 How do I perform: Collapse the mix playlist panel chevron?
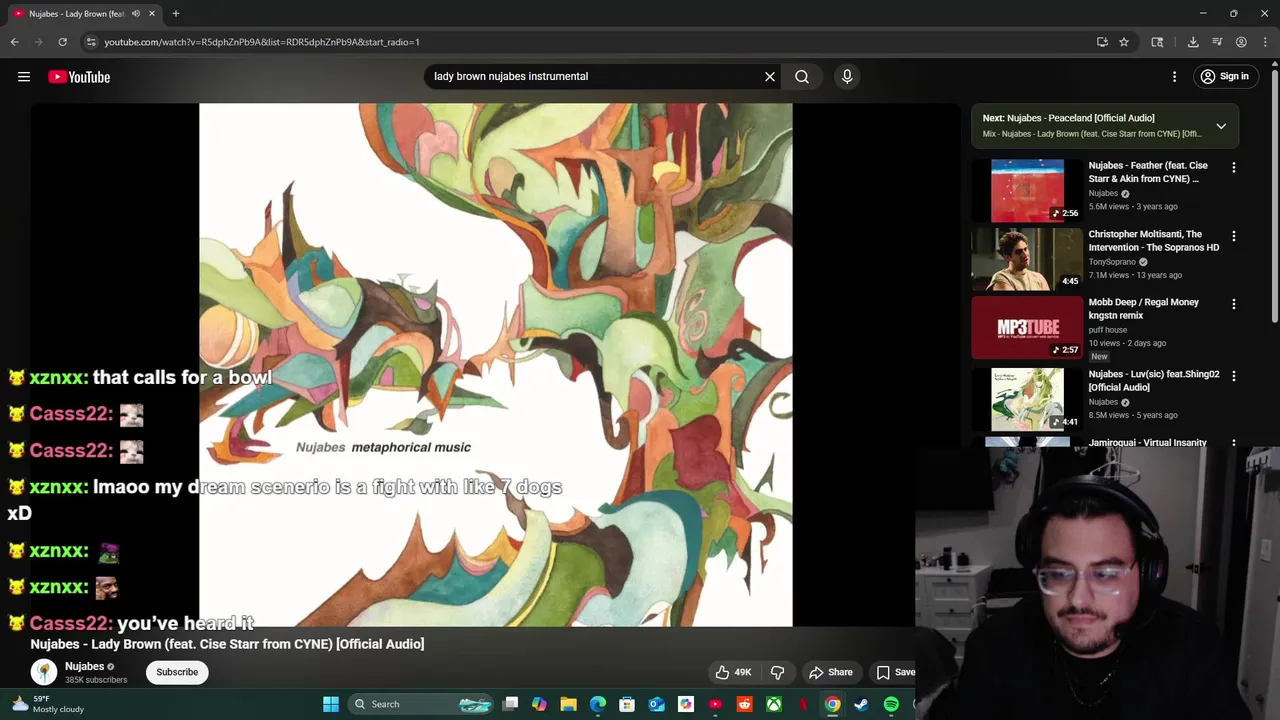(1221, 126)
